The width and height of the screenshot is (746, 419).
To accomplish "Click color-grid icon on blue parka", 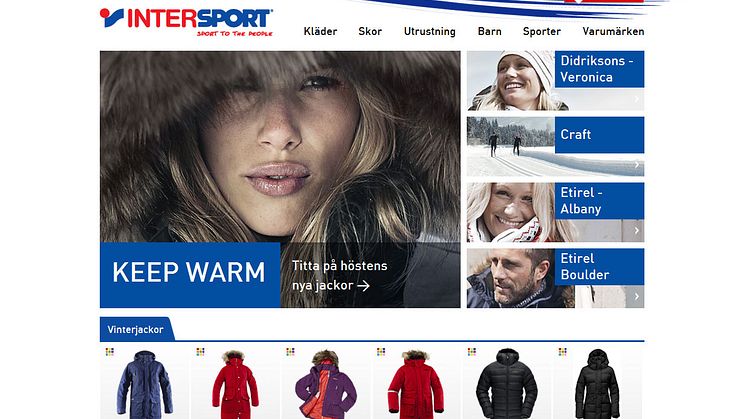I will [x=110, y=352].
